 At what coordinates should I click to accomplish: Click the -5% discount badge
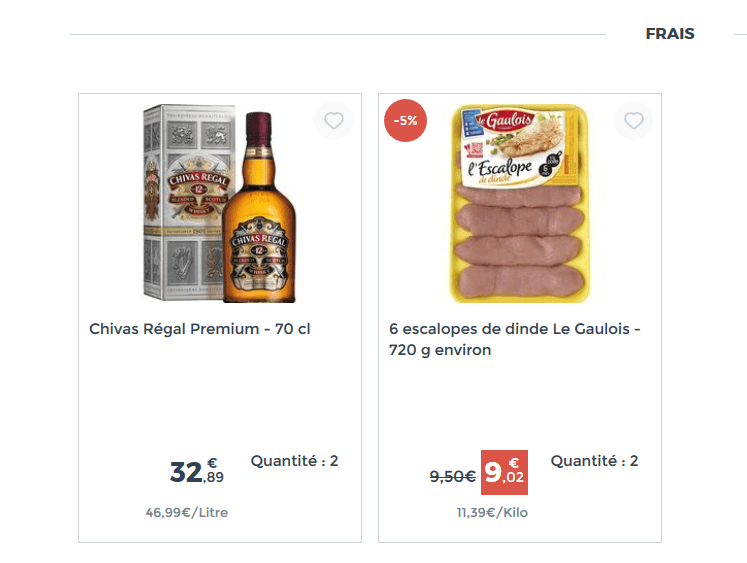click(405, 121)
